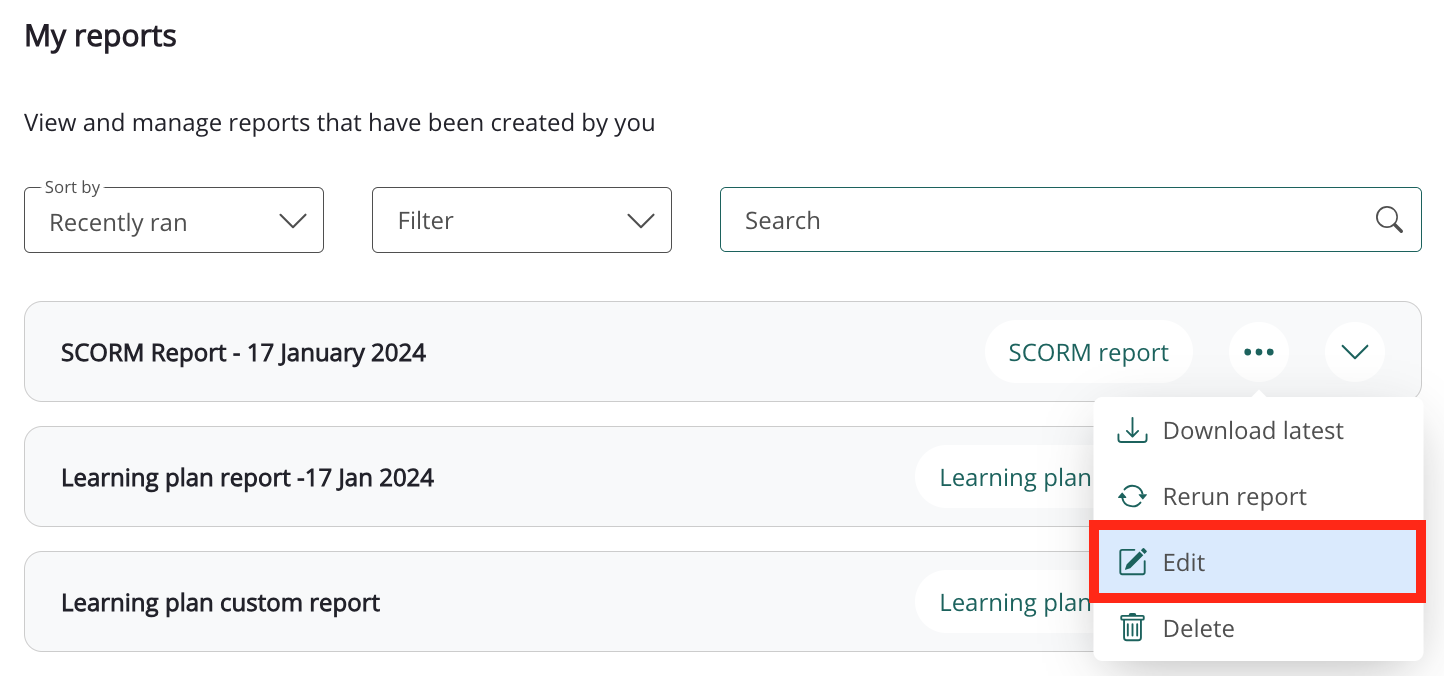
Task: Open Learning plan report -17 Jan 2024
Action: click(x=247, y=478)
